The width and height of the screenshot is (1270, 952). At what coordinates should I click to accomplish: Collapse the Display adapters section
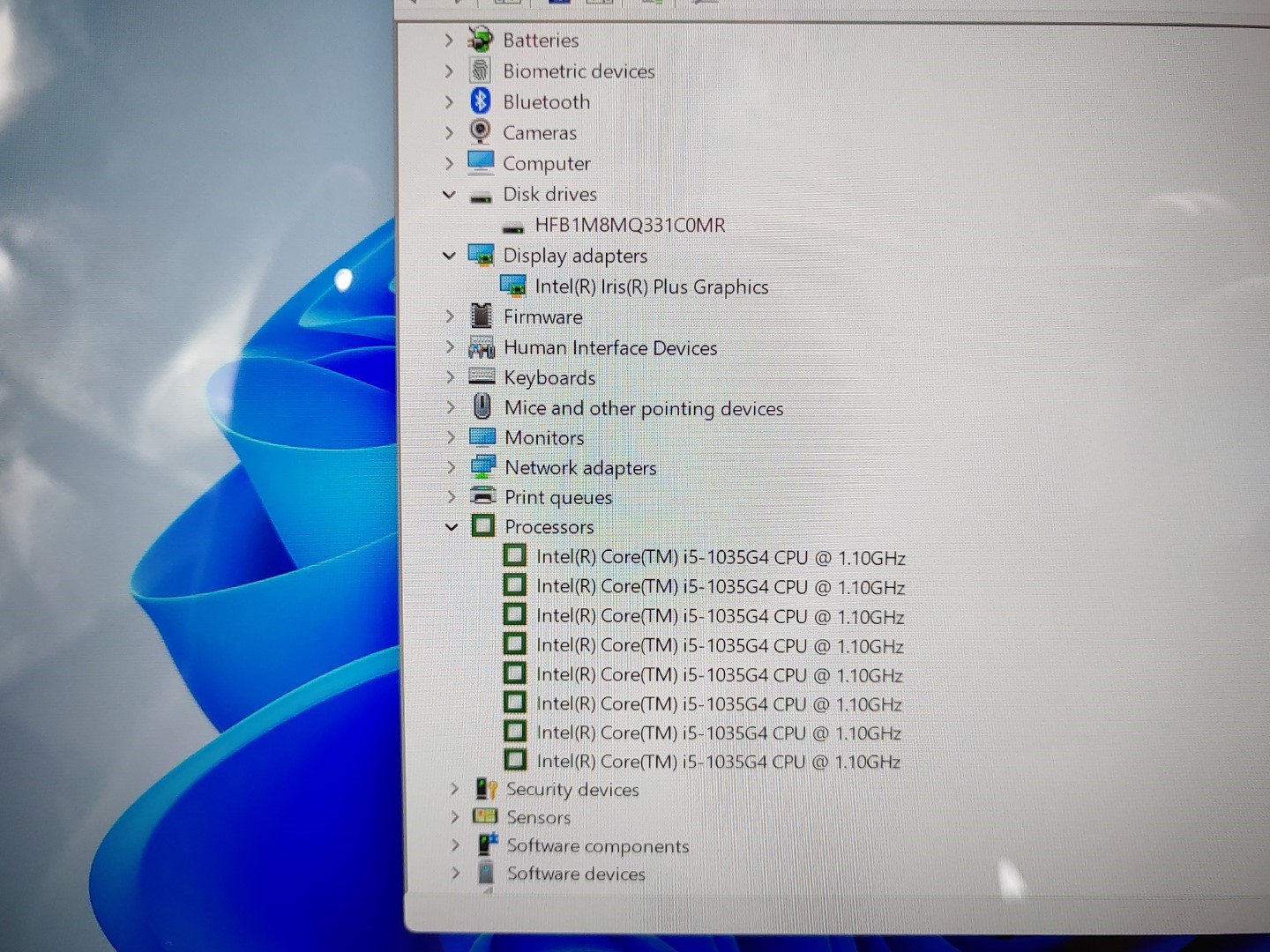449,256
